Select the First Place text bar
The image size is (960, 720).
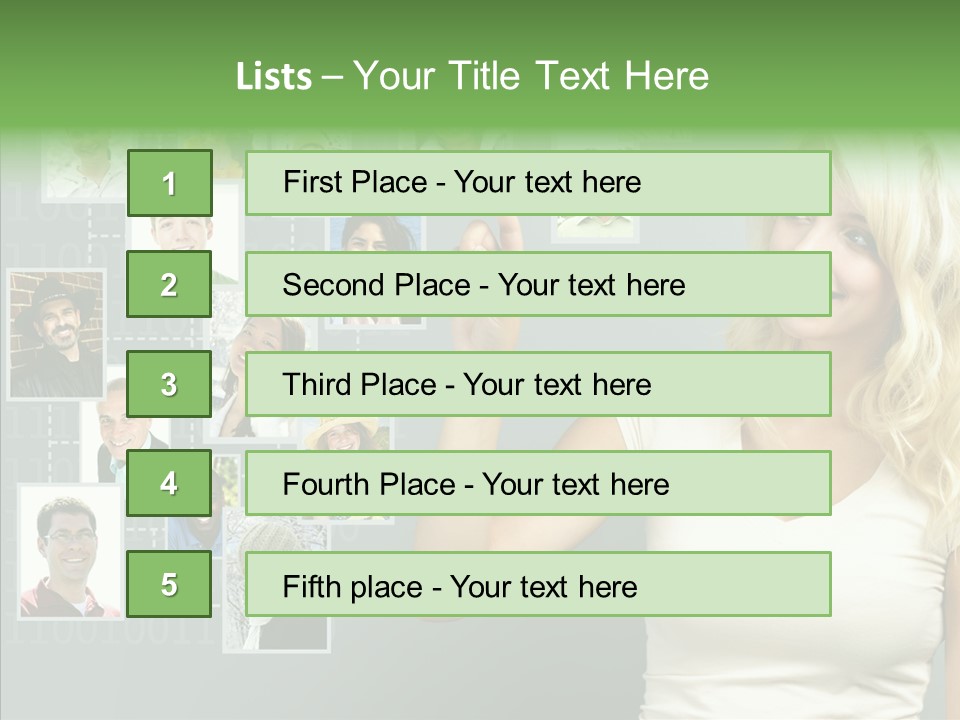[538, 183]
